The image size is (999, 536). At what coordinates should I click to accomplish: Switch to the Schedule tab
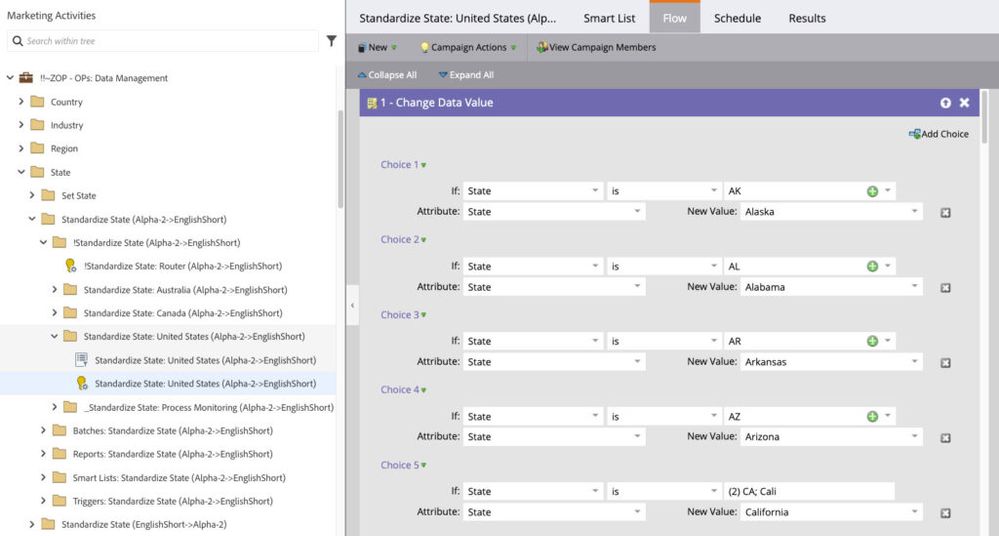(x=737, y=18)
